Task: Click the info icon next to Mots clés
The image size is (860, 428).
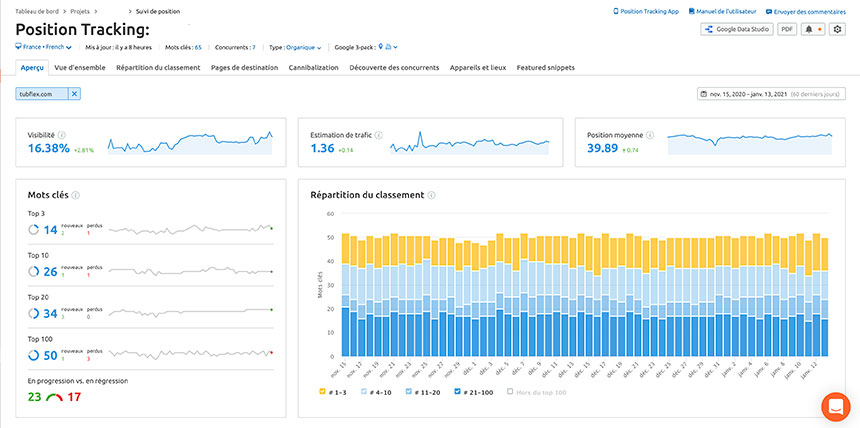Action: [x=76, y=195]
